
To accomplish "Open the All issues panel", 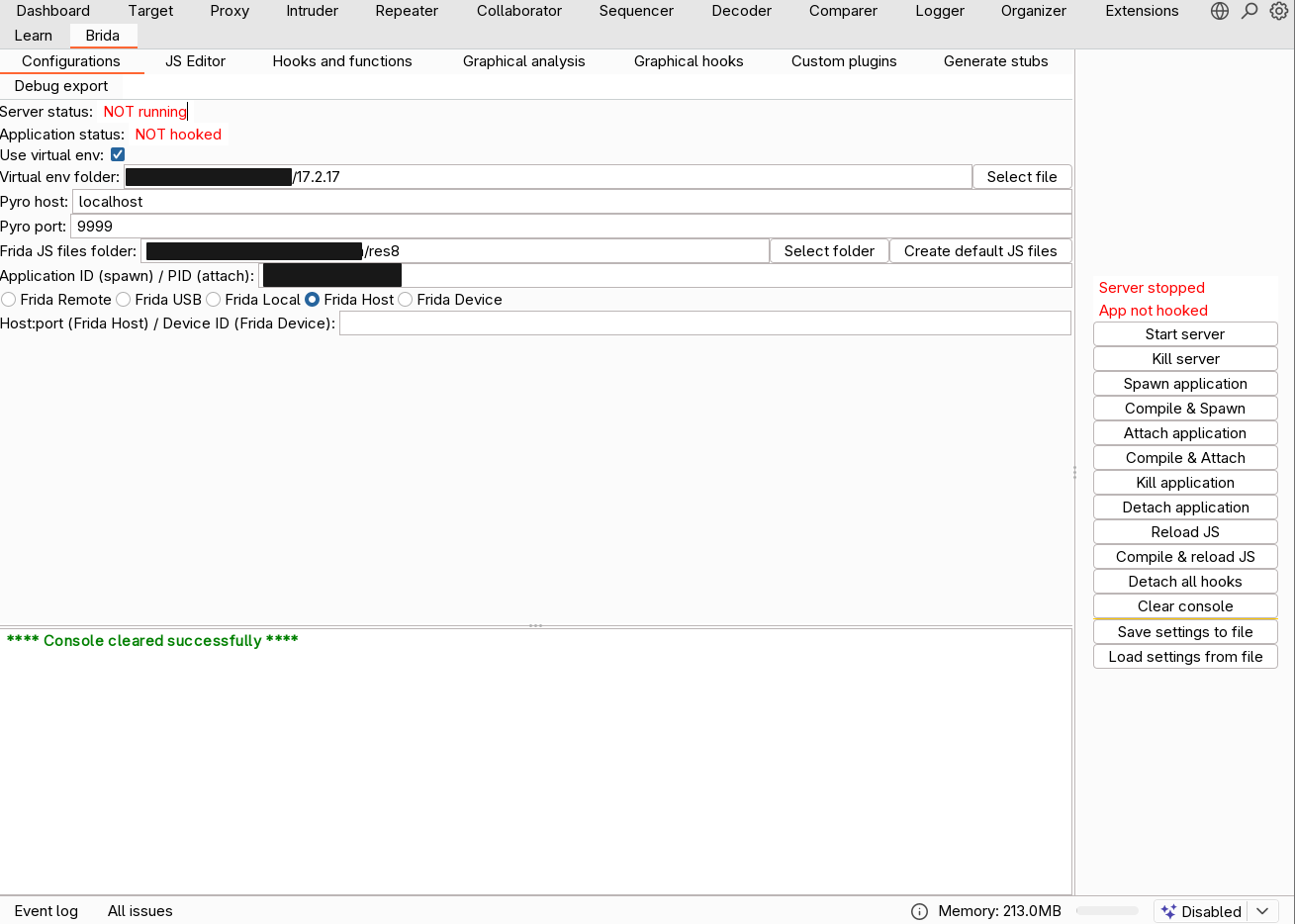I will [x=140, y=911].
